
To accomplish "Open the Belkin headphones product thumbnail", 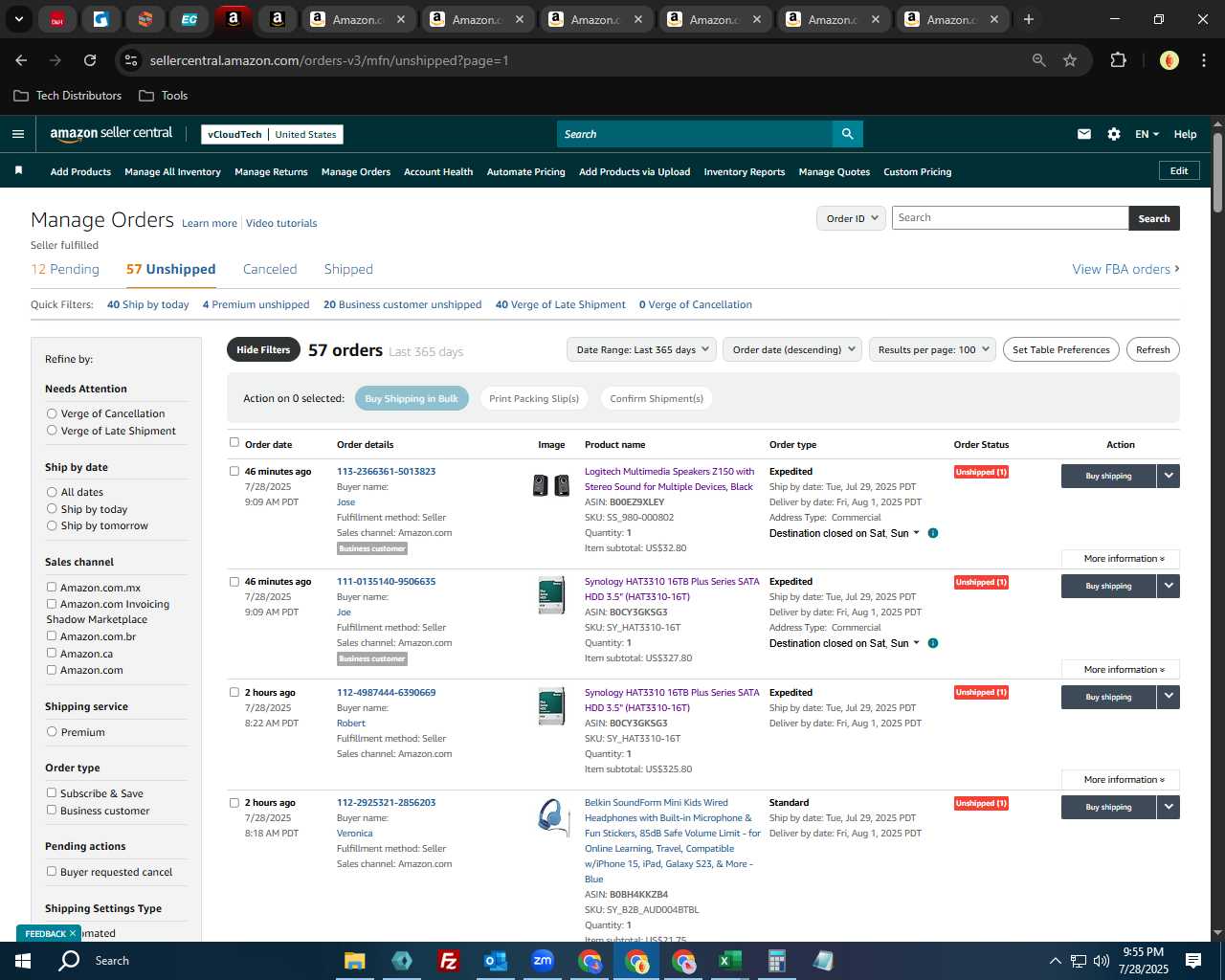I will (553, 817).
